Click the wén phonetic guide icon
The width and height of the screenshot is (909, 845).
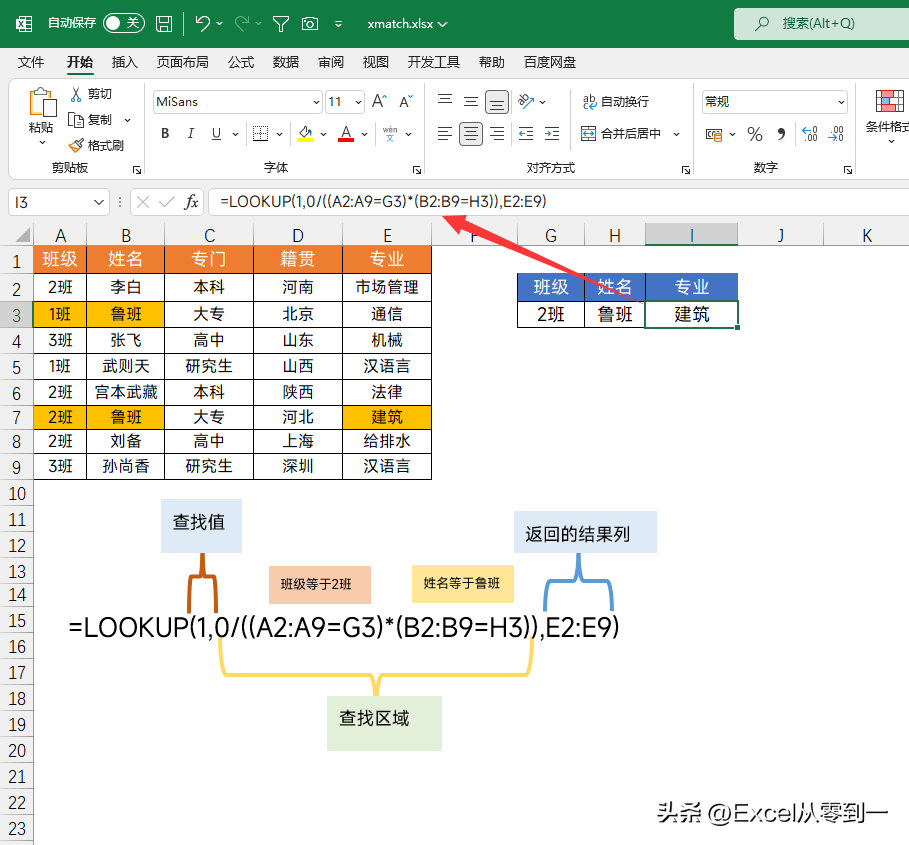(390, 134)
